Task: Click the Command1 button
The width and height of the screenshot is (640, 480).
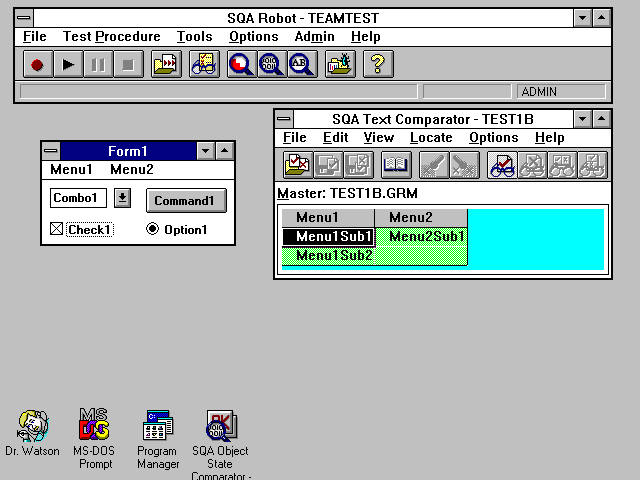Action: 185,200
